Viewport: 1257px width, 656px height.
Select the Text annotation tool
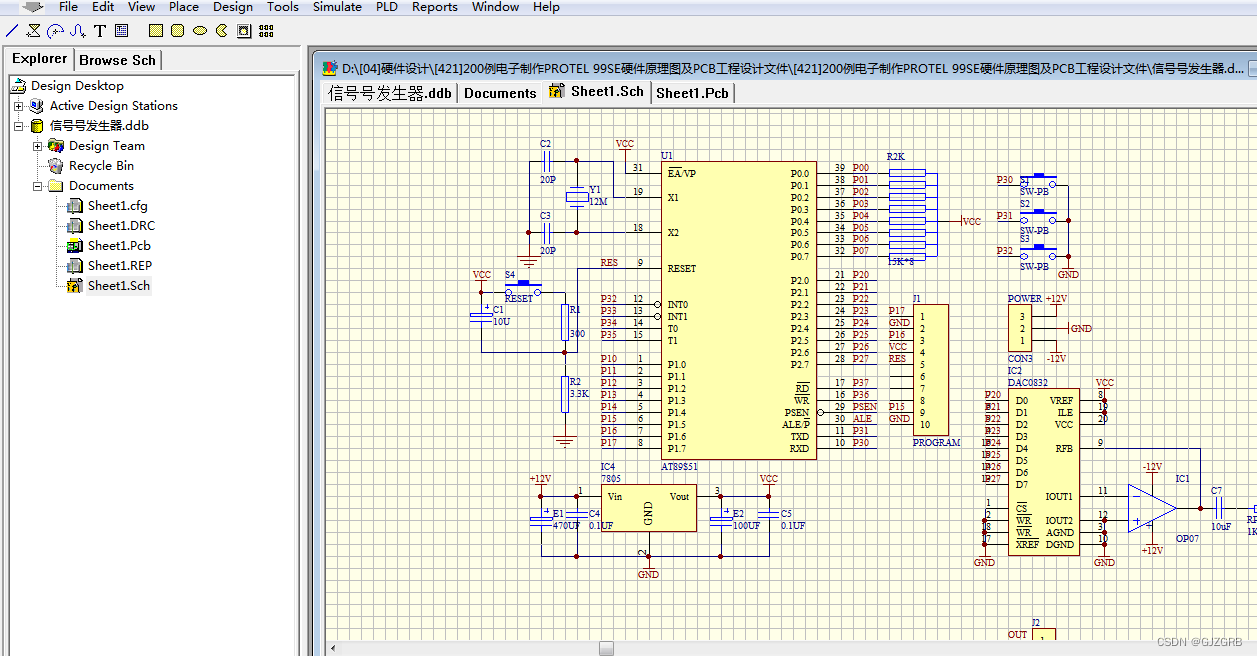(x=100, y=30)
